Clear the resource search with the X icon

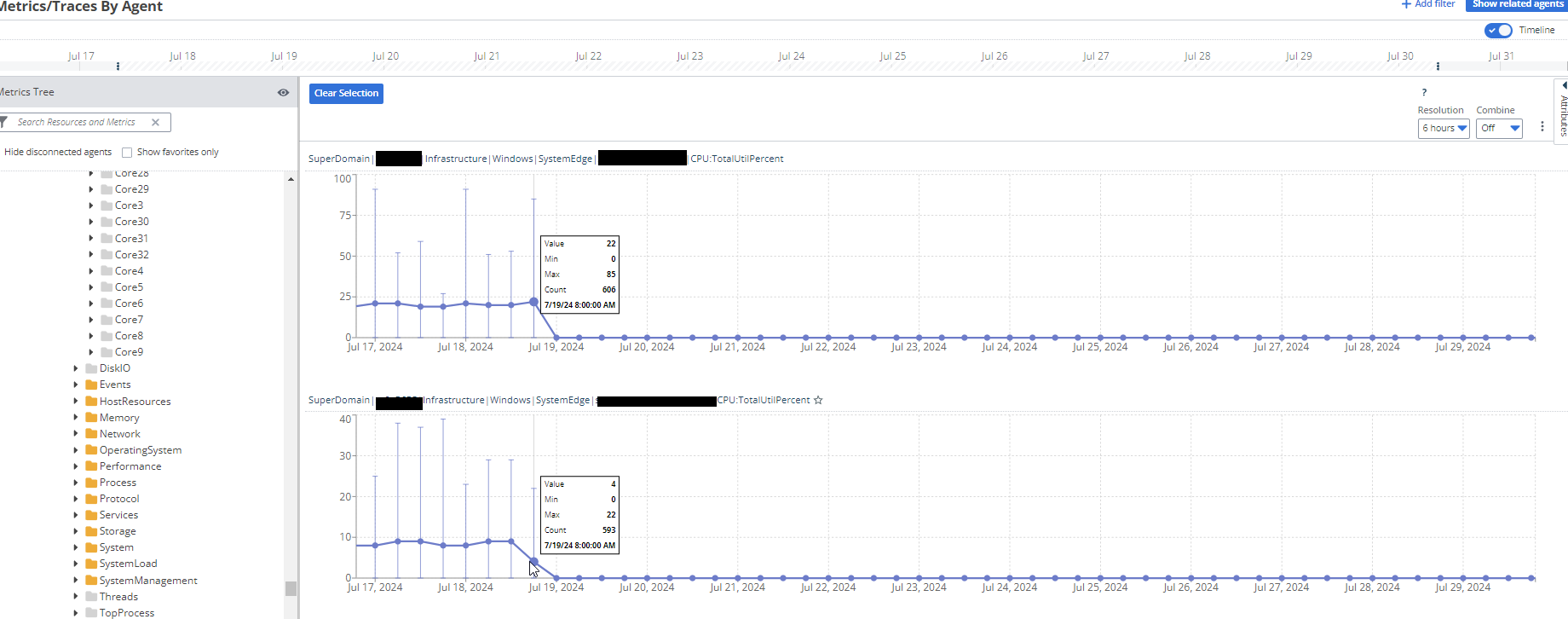pos(155,122)
